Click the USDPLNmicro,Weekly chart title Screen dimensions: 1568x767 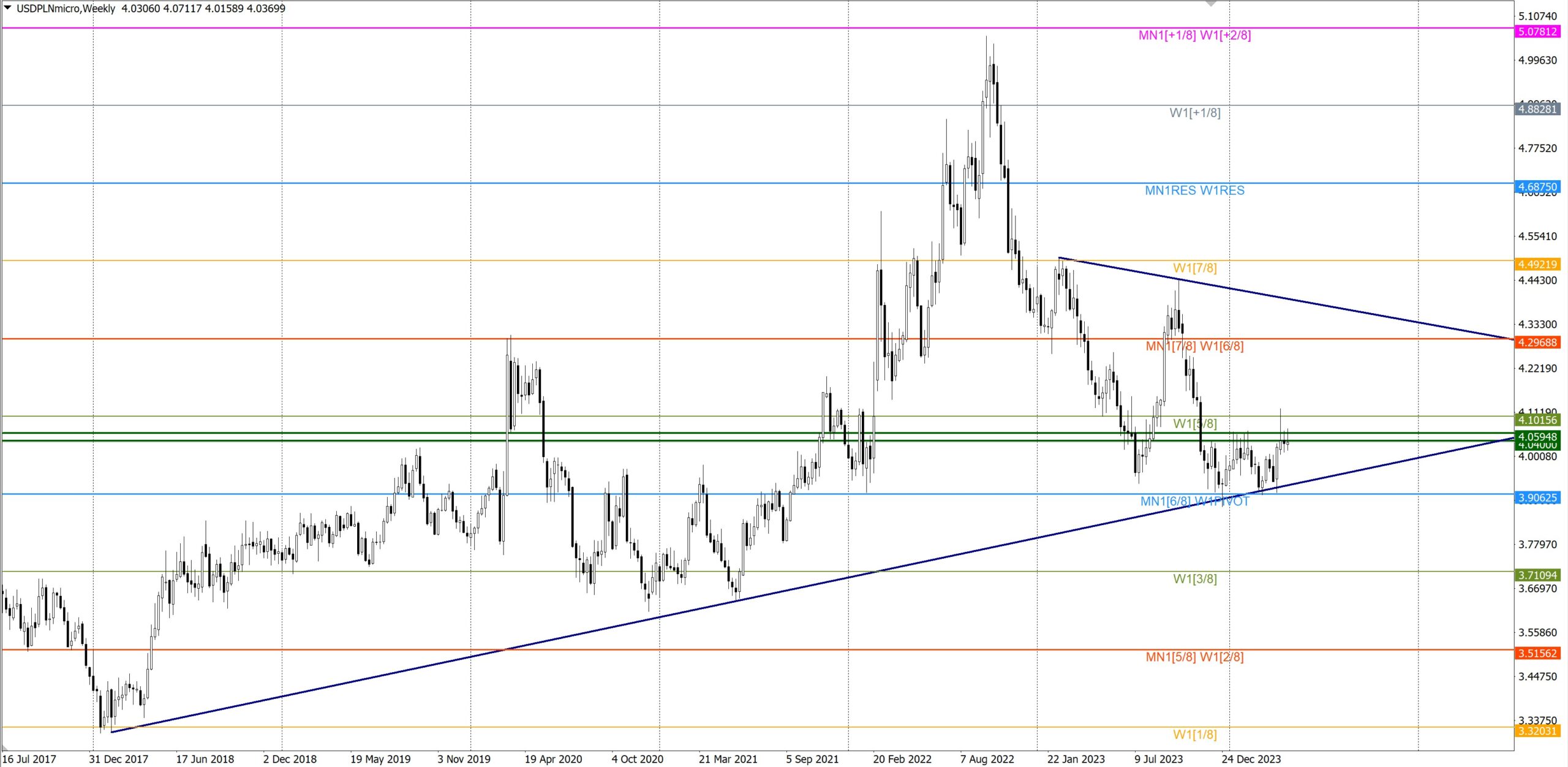click(x=66, y=9)
